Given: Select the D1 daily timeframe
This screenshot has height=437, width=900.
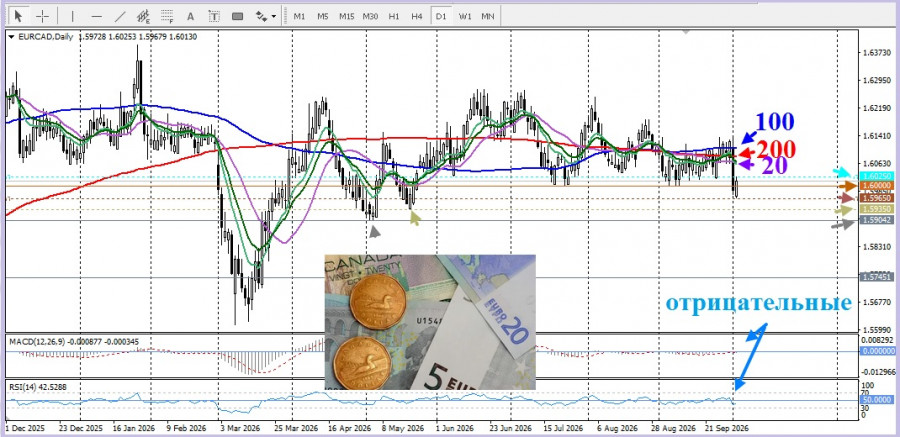Looking at the screenshot, I should tap(441, 16).
